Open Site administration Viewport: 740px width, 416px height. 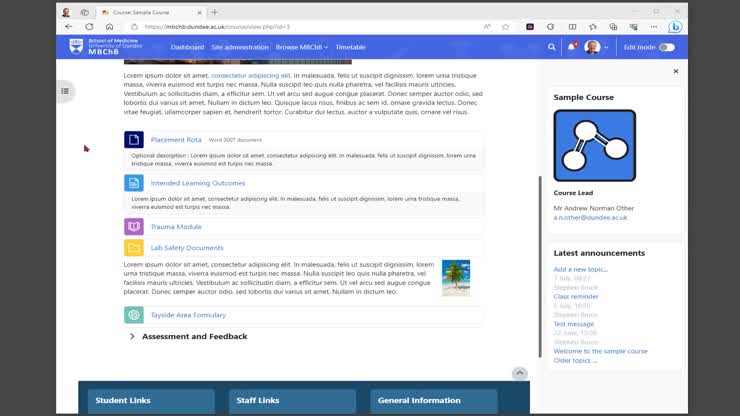[240, 47]
